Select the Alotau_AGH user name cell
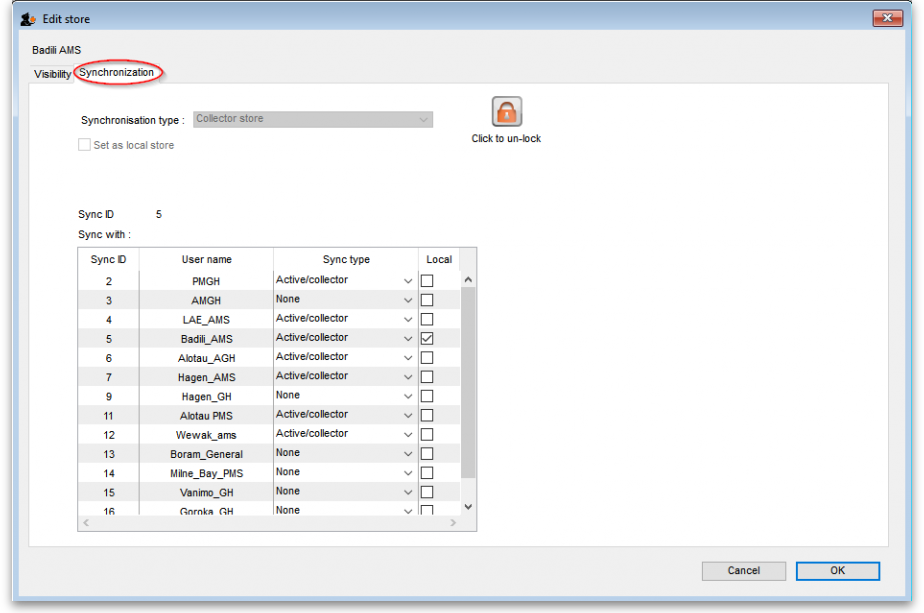The image size is (924, 613). (x=206, y=358)
